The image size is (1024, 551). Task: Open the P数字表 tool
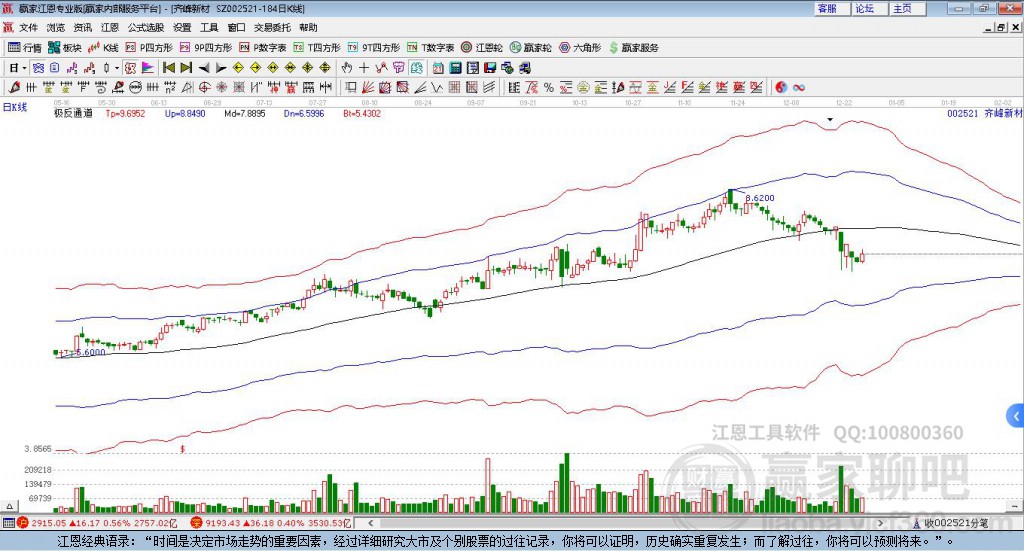click(x=263, y=48)
